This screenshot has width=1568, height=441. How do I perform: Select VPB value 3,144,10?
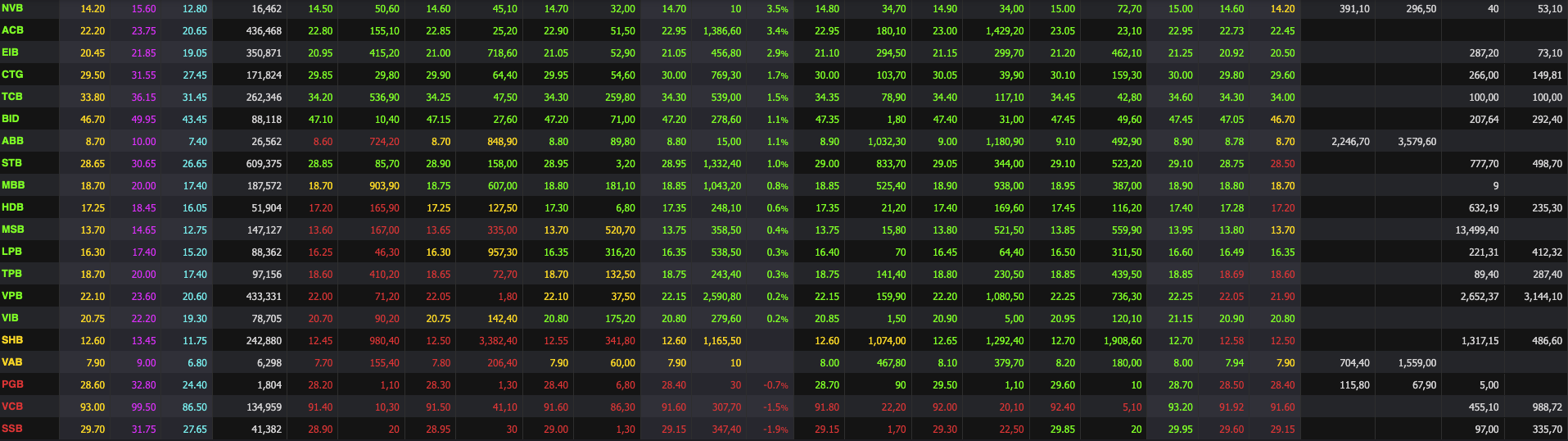1543,297
